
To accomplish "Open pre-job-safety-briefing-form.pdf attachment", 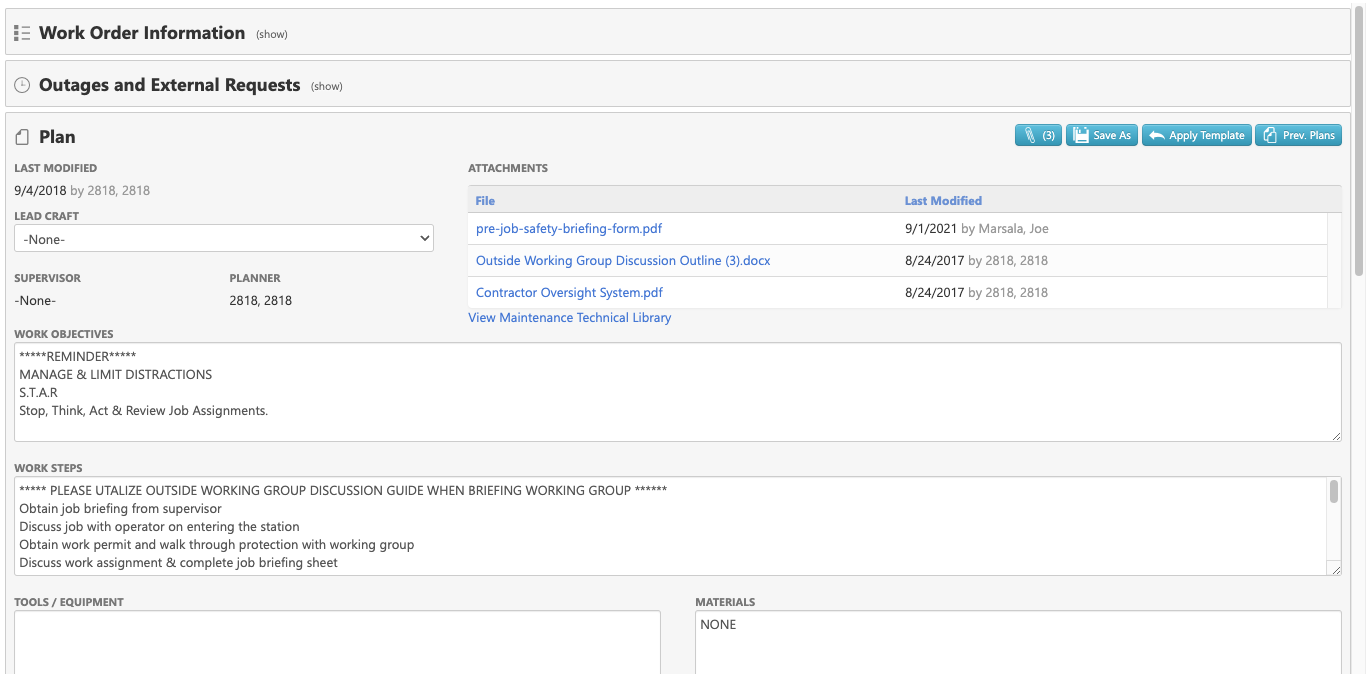I will coord(568,229).
